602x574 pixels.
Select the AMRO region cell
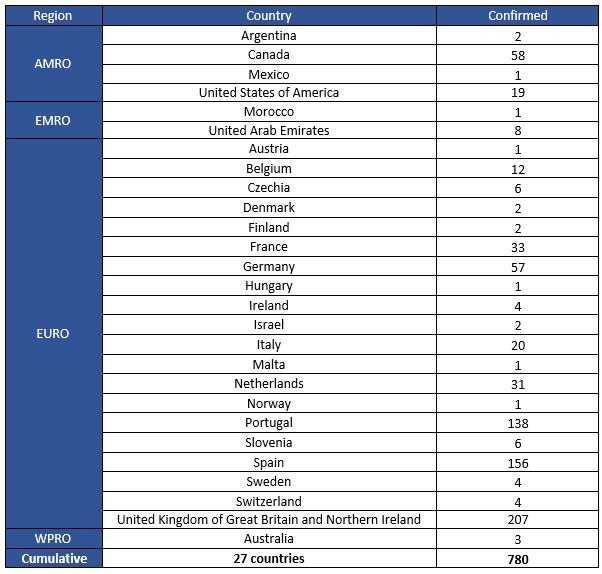[x=52, y=64]
